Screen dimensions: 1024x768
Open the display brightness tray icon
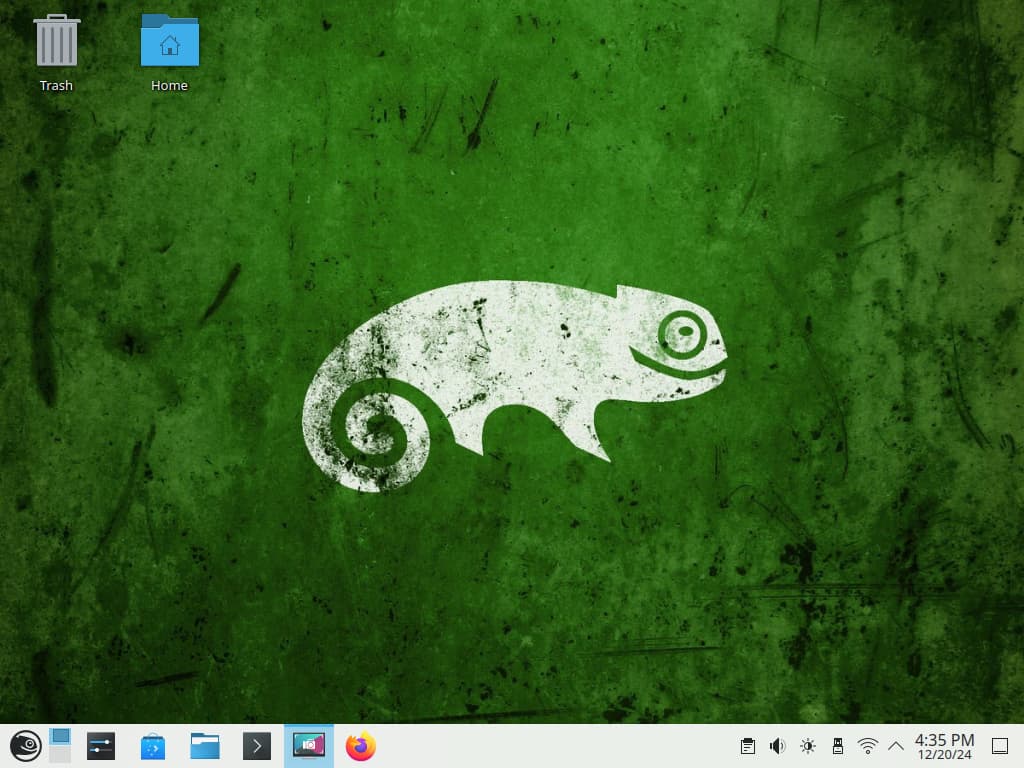tap(808, 746)
